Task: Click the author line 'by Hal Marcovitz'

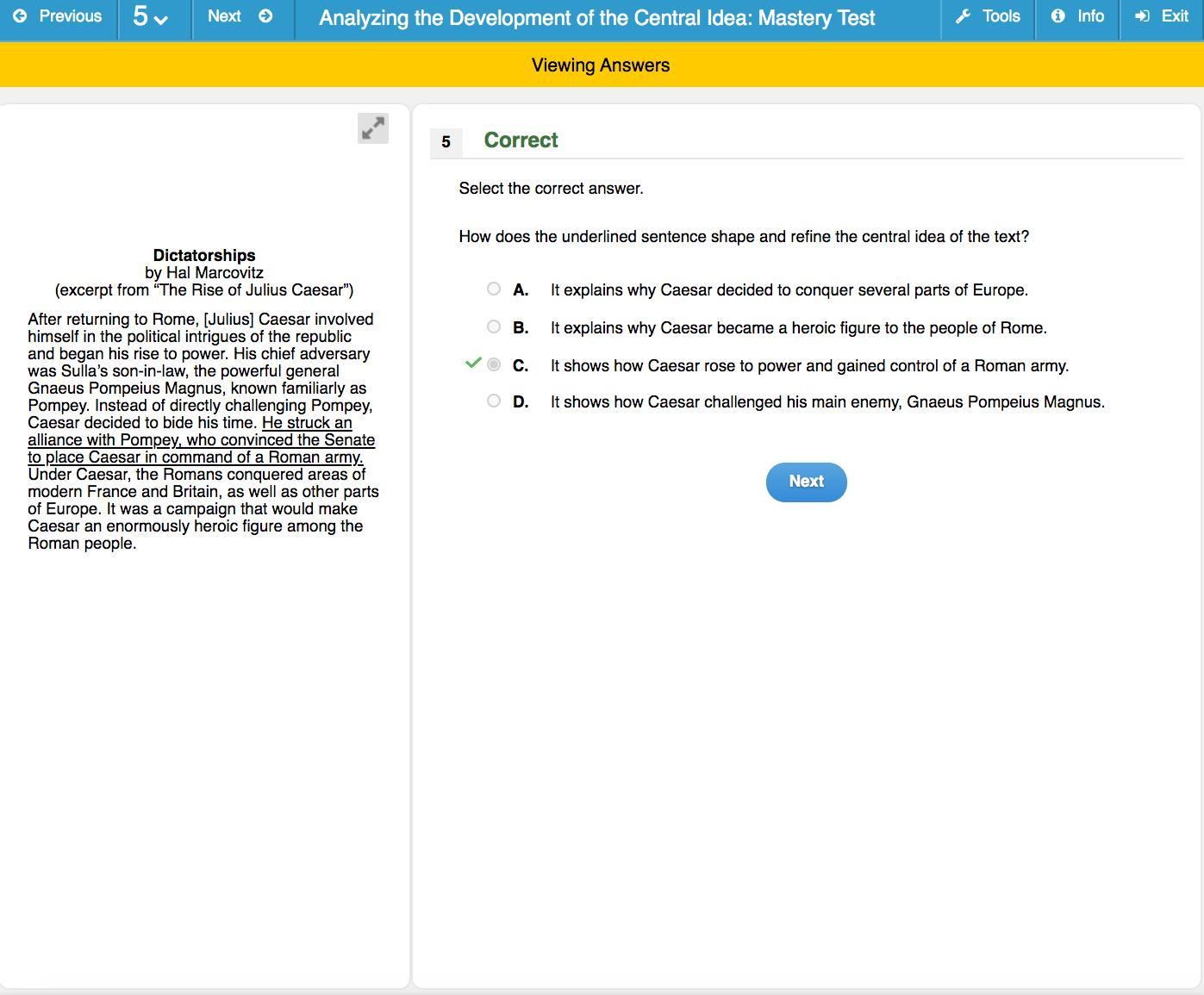Action: (204, 272)
